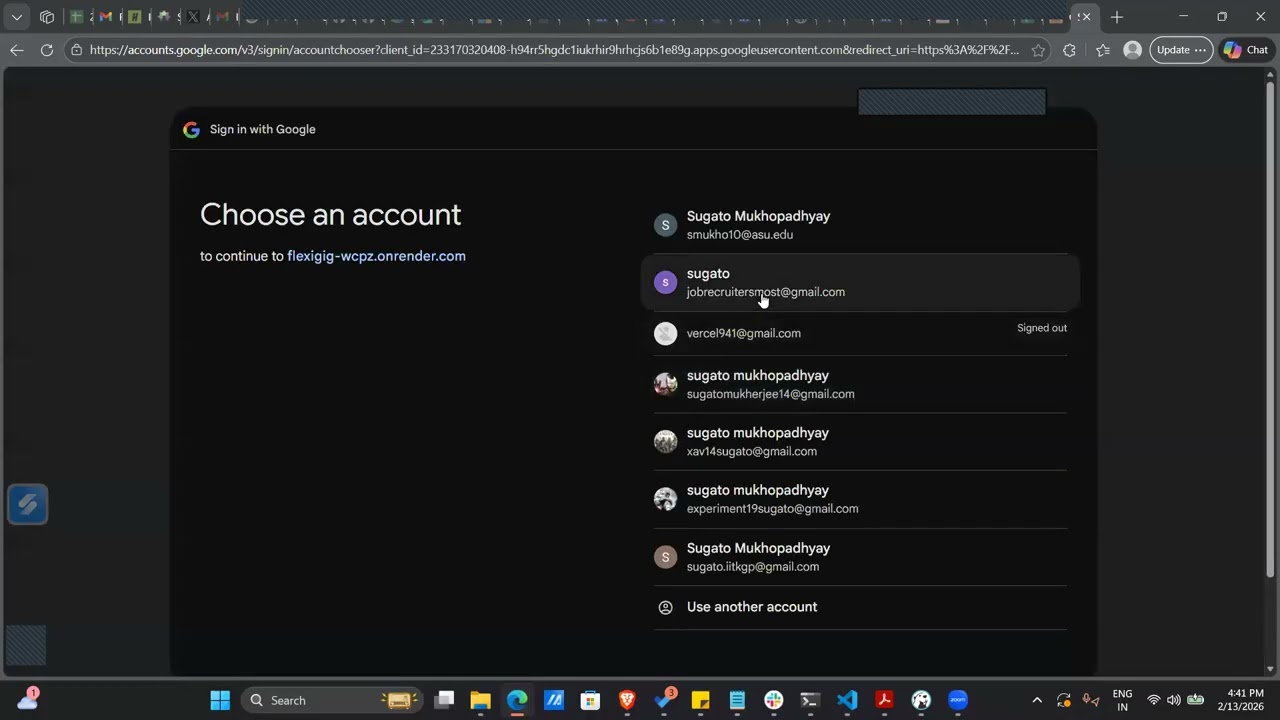Open Task View on the taskbar
The width and height of the screenshot is (1280, 720).
pyautogui.click(x=444, y=700)
